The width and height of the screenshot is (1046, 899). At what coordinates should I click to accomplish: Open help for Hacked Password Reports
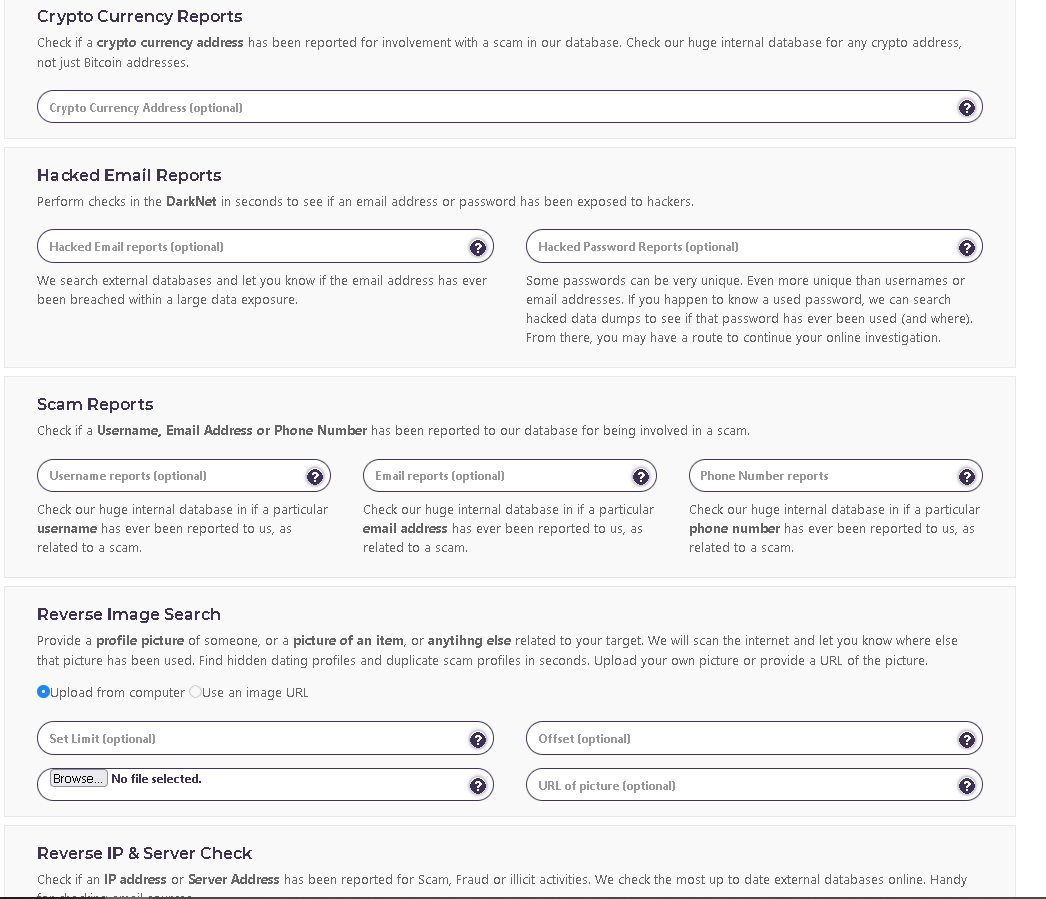(x=967, y=246)
